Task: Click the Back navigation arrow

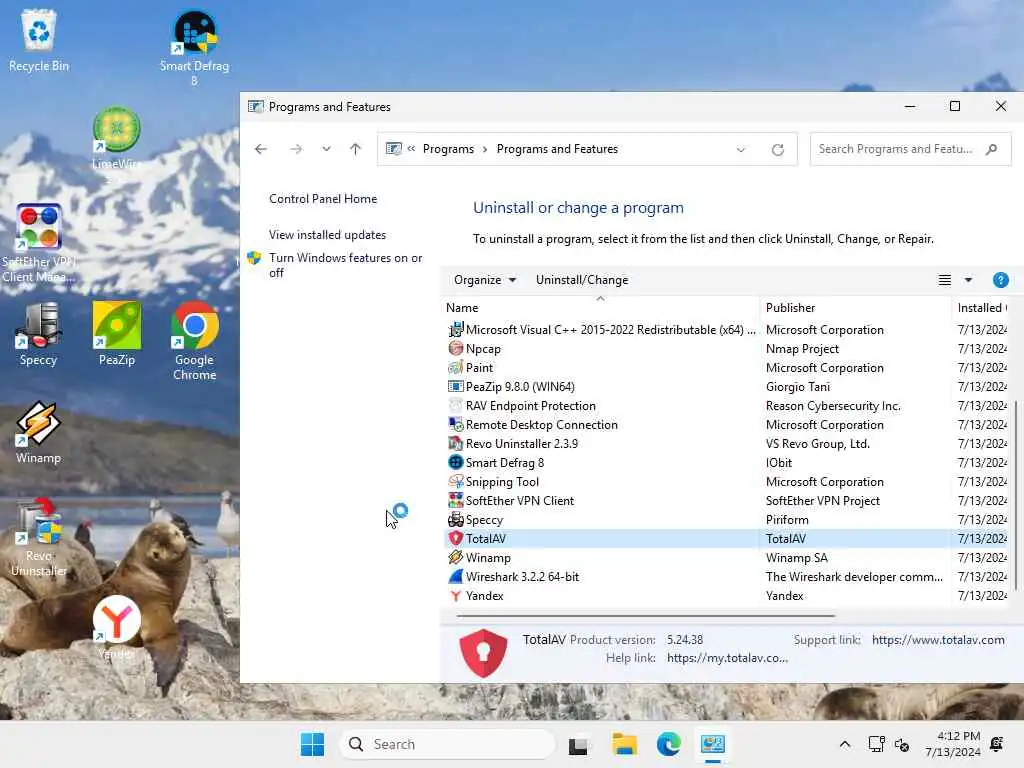Action: coord(261,149)
